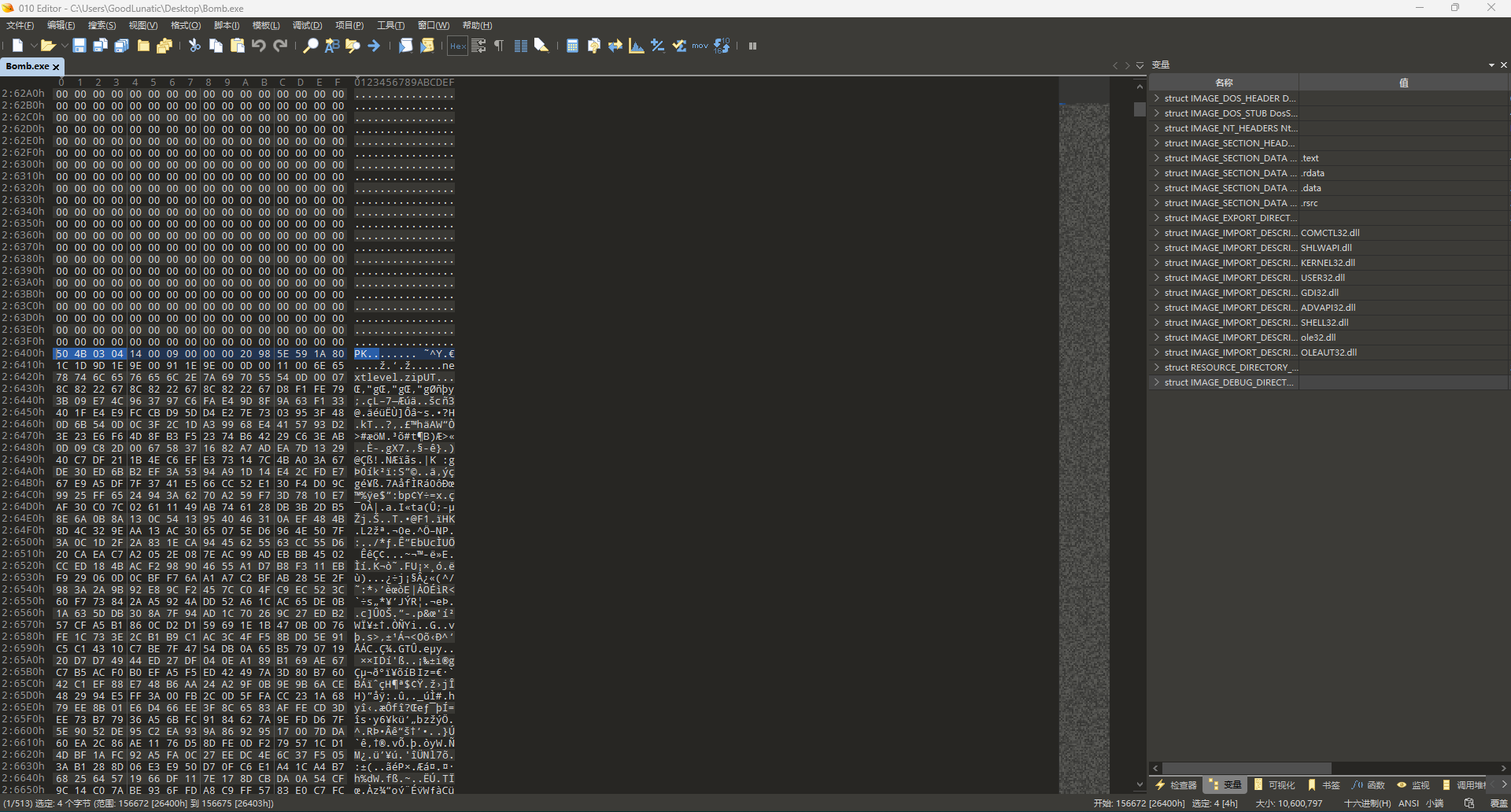Expand the OLEAUT32.dll import descriptor
Image resolution: width=1511 pixels, height=812 pixels.
[x=1156, y=352]
